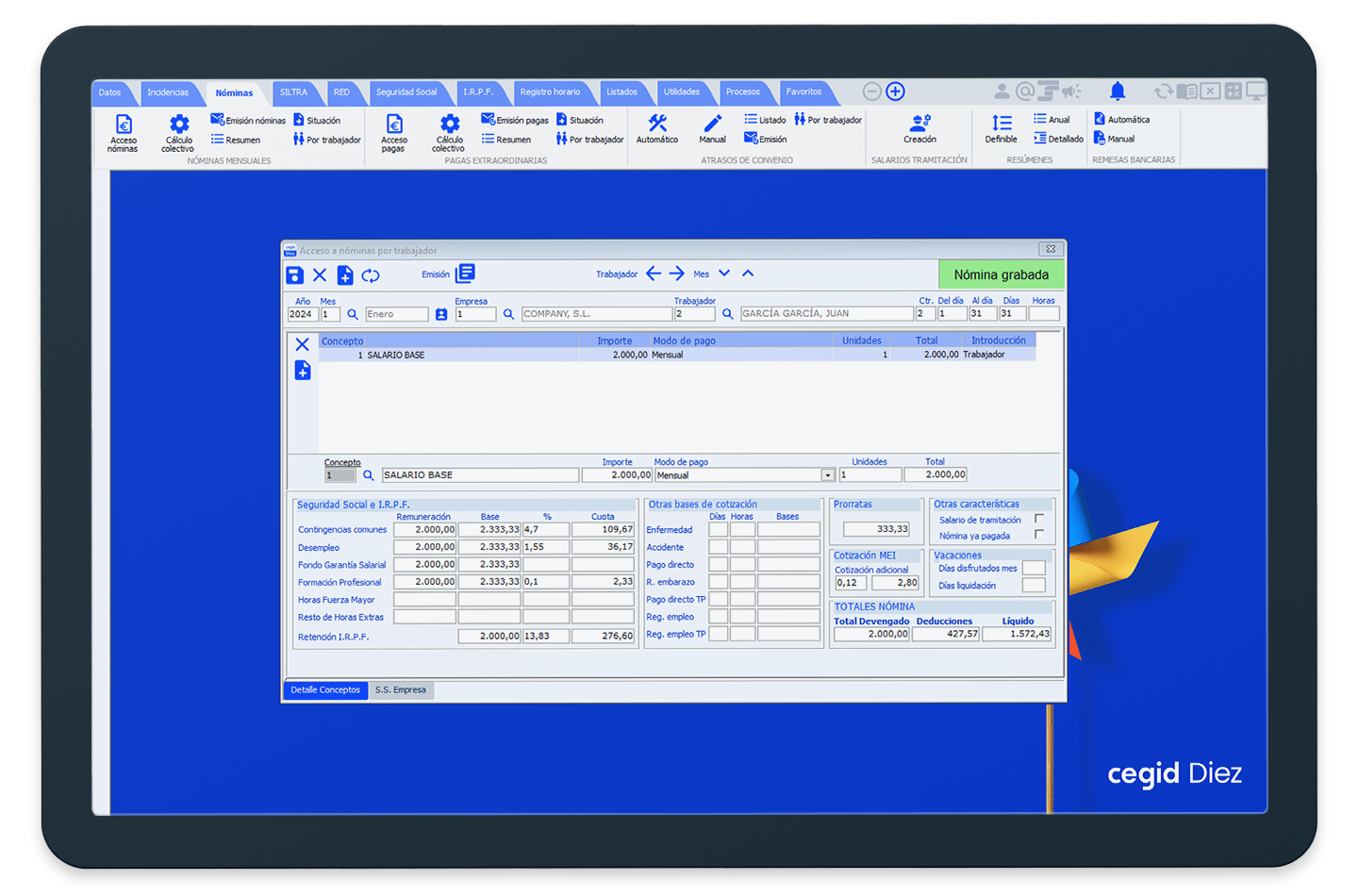1358x896 pixels.
Task: Delete concept row with the X icon
Action: 303,344
